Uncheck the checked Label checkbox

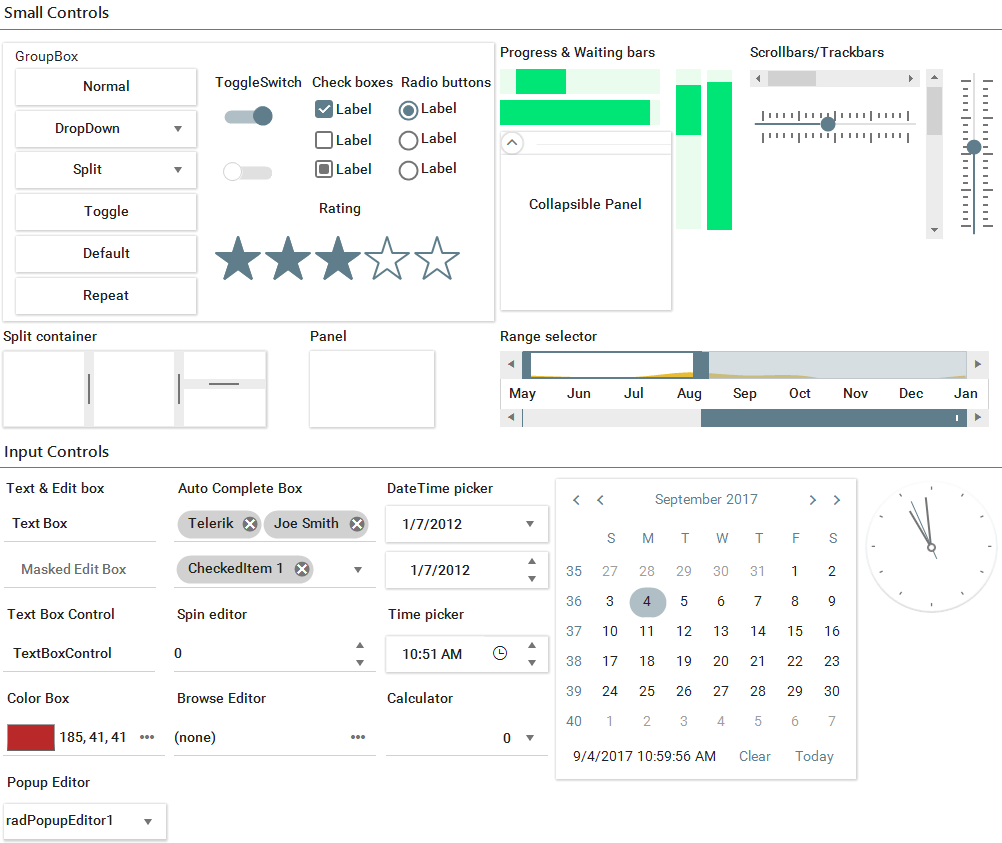pos(323,109)
